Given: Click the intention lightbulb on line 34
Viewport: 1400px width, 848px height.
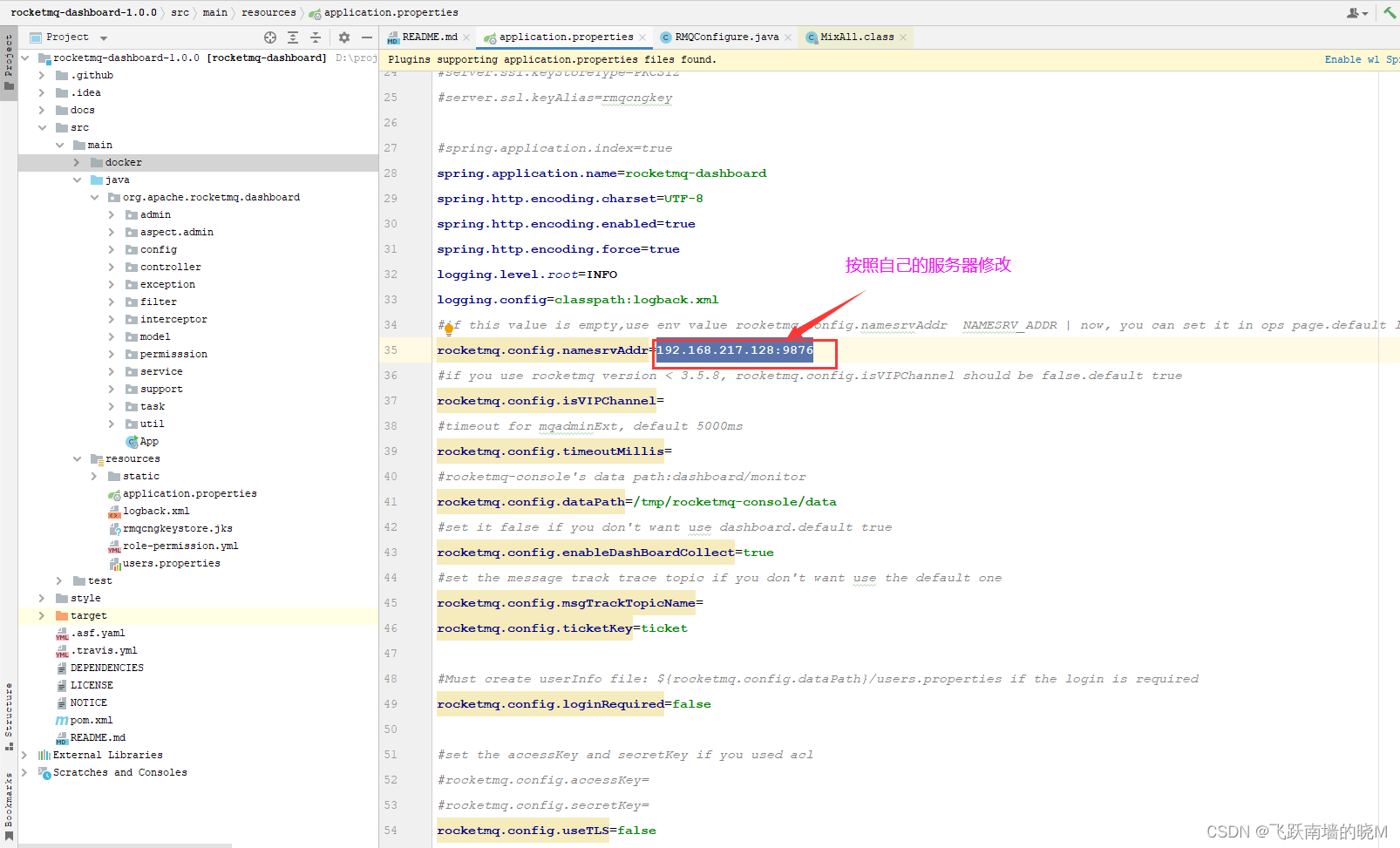Looking at the screenshot, I should pos(449,329).
